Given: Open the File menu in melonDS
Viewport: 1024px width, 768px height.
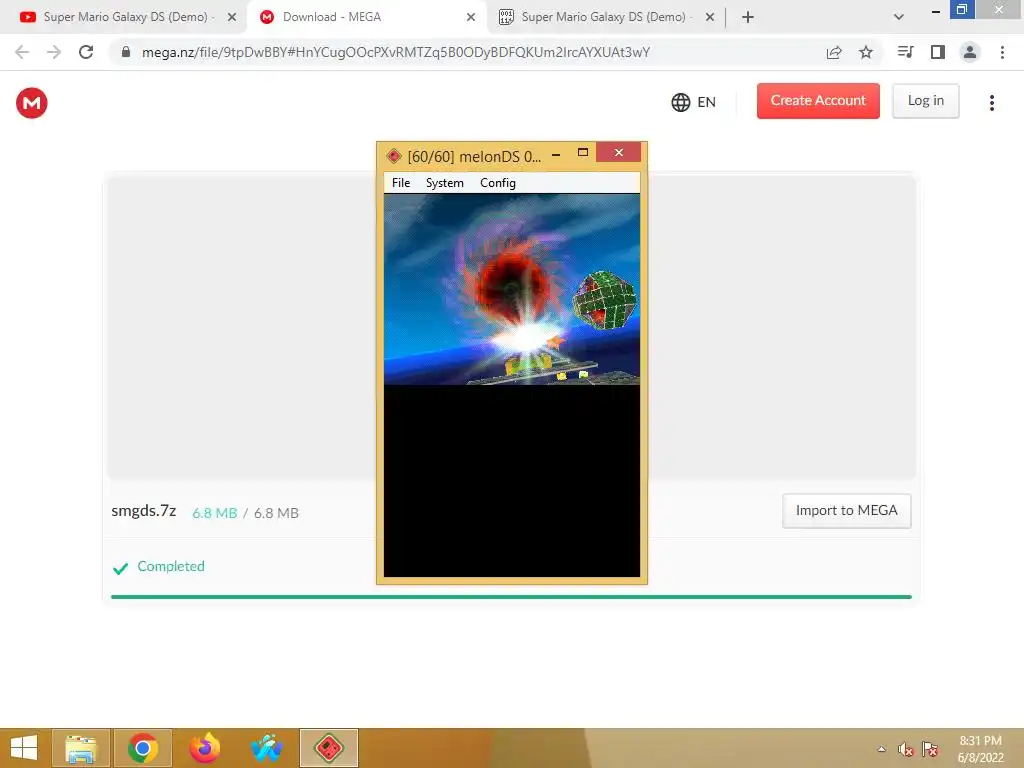Looking at the screenshot, I should coord(400,183).
